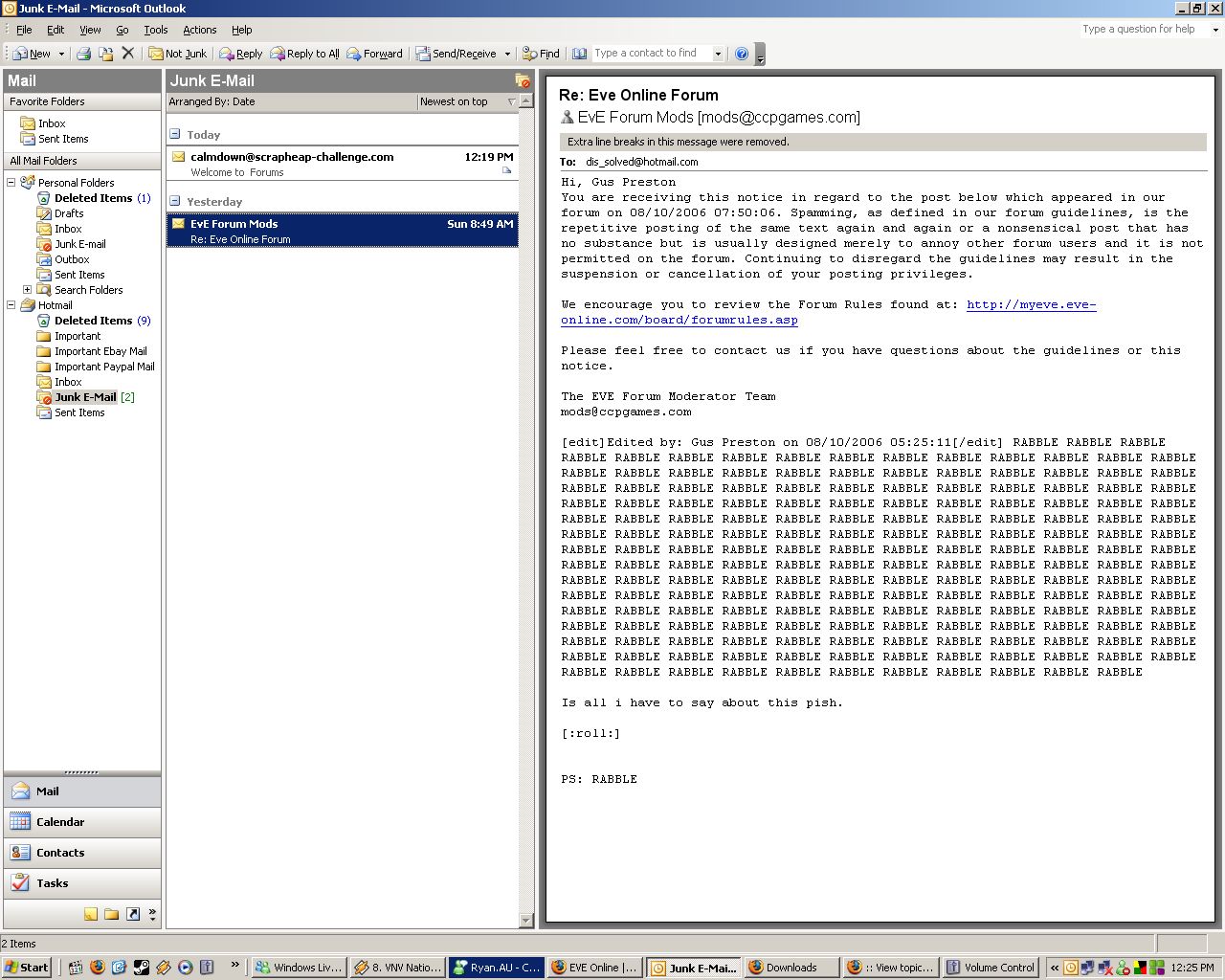Image resolution: width=1225 pixels, height=980 pixels.
Task: Open the forum rules hyperlink in the message
Action: click(x=829, y=312)
